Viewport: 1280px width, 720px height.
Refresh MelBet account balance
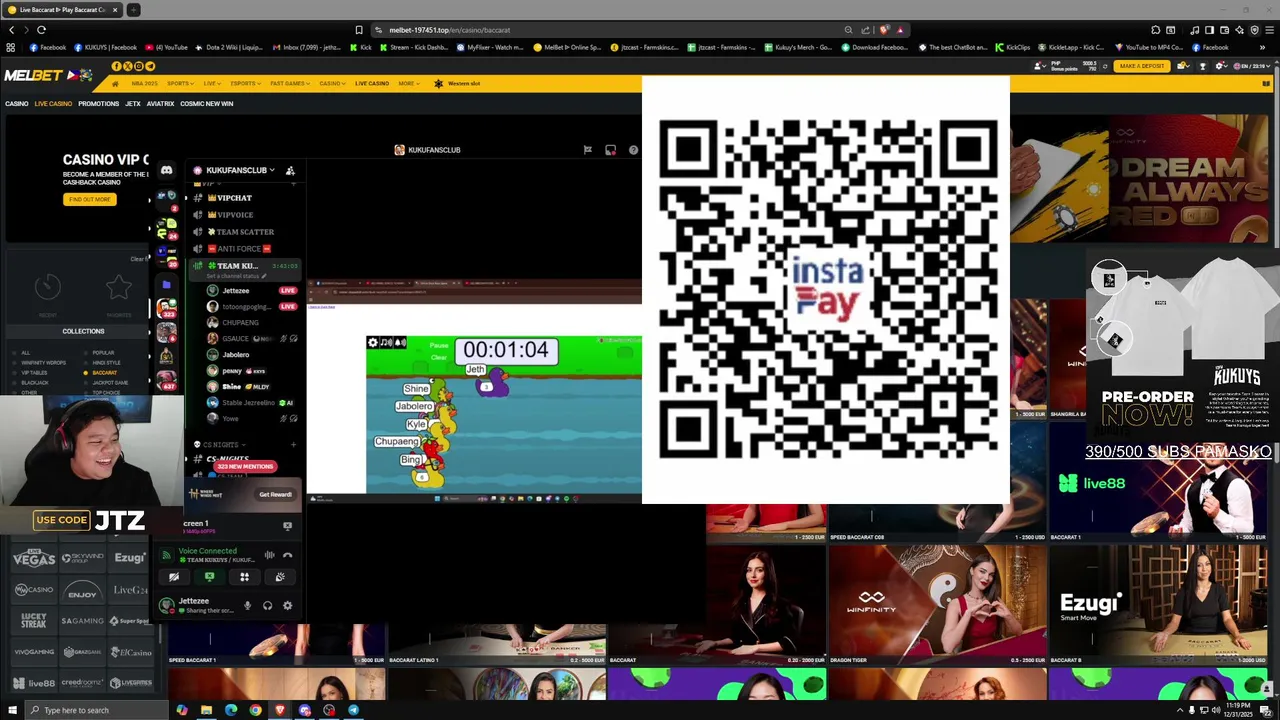point(1106,66)
